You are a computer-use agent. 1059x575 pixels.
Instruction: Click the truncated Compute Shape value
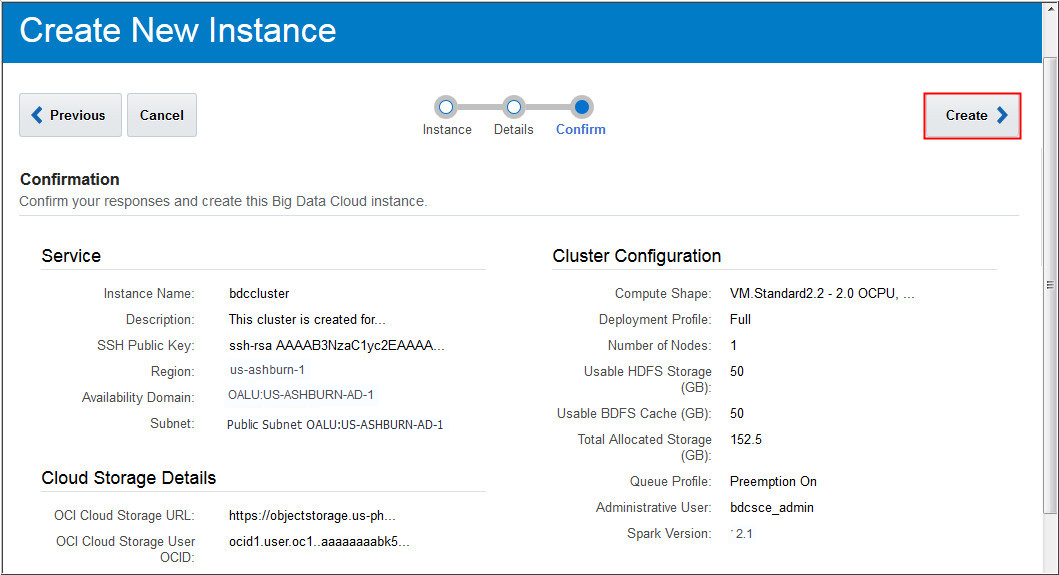tap(822, 293)
